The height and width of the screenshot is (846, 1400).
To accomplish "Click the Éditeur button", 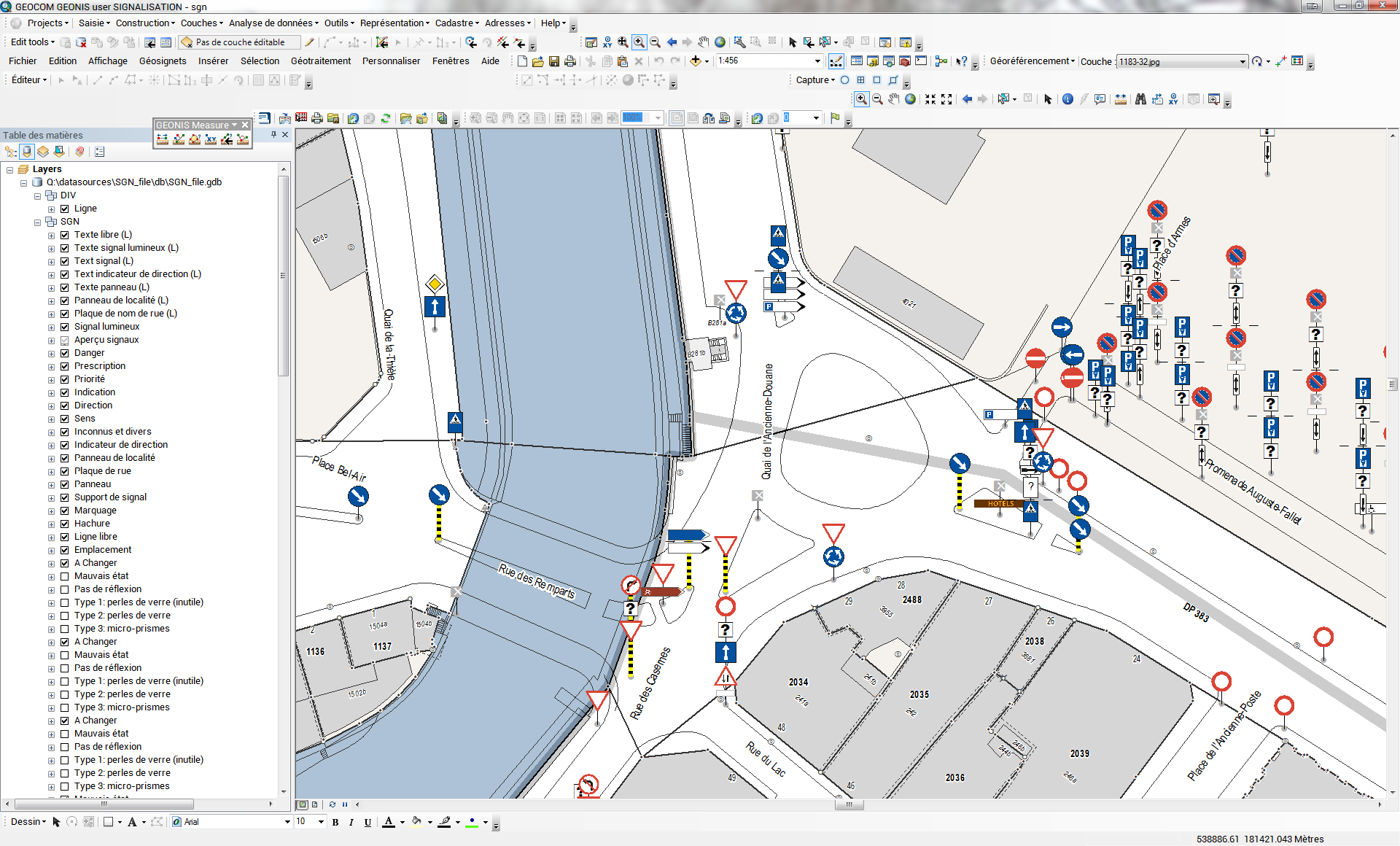I will (x=29, y=80).
